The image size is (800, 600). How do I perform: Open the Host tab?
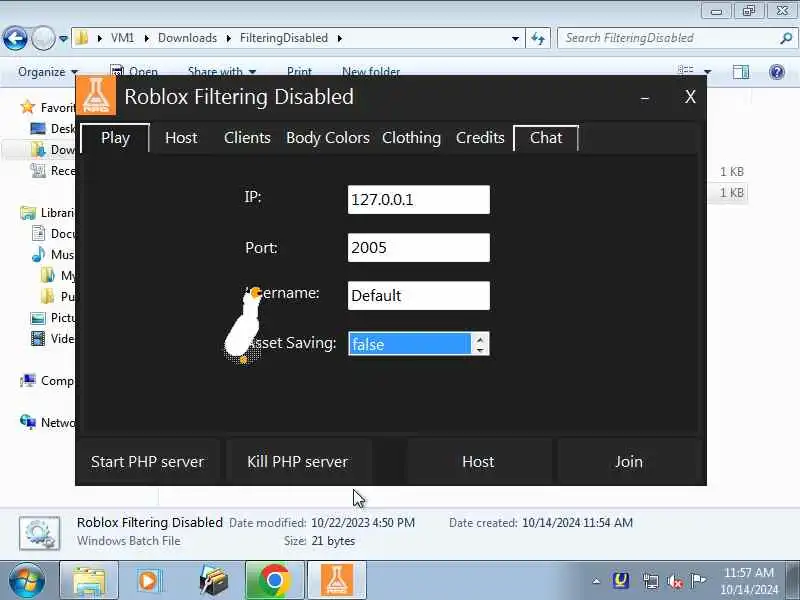pyautogui.click(x=181, y=138)
